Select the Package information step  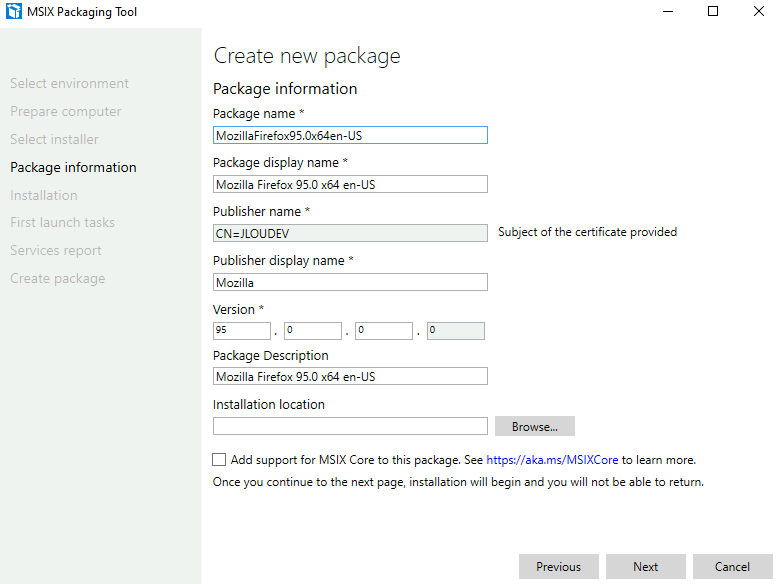pyautogui.click(x=73, y=167)
